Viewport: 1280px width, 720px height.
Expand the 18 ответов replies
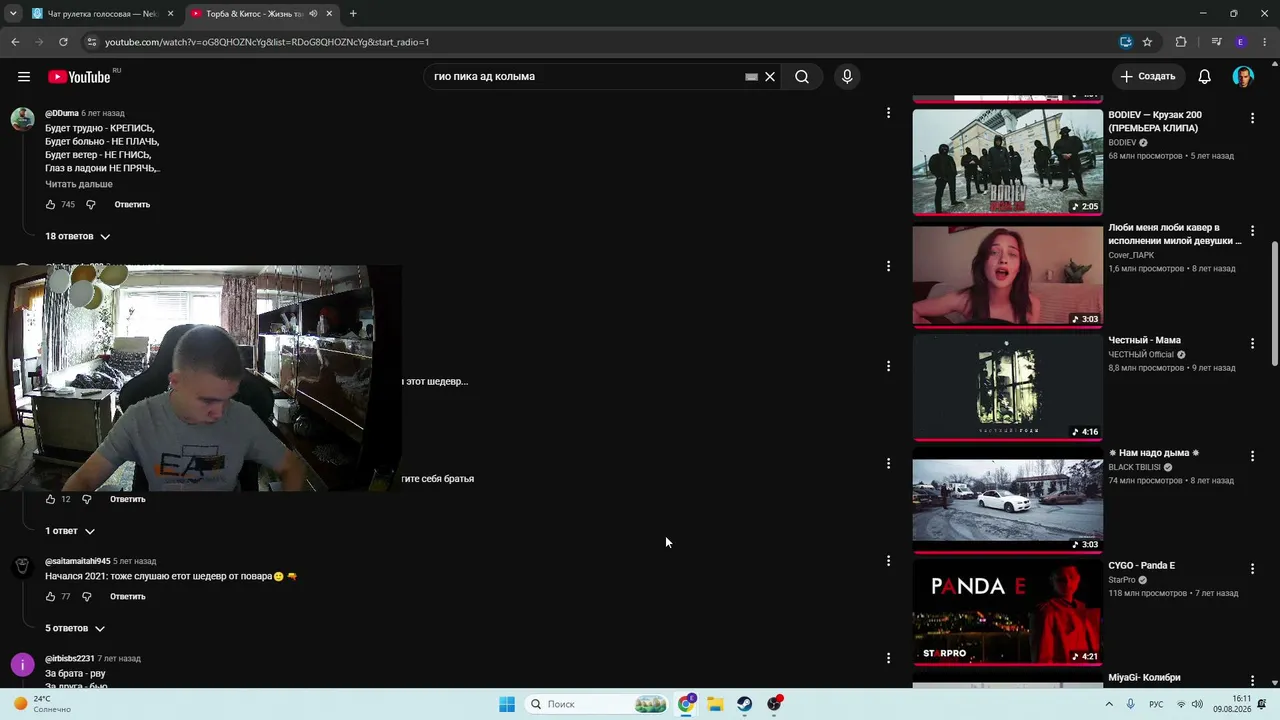coord(77,237)
